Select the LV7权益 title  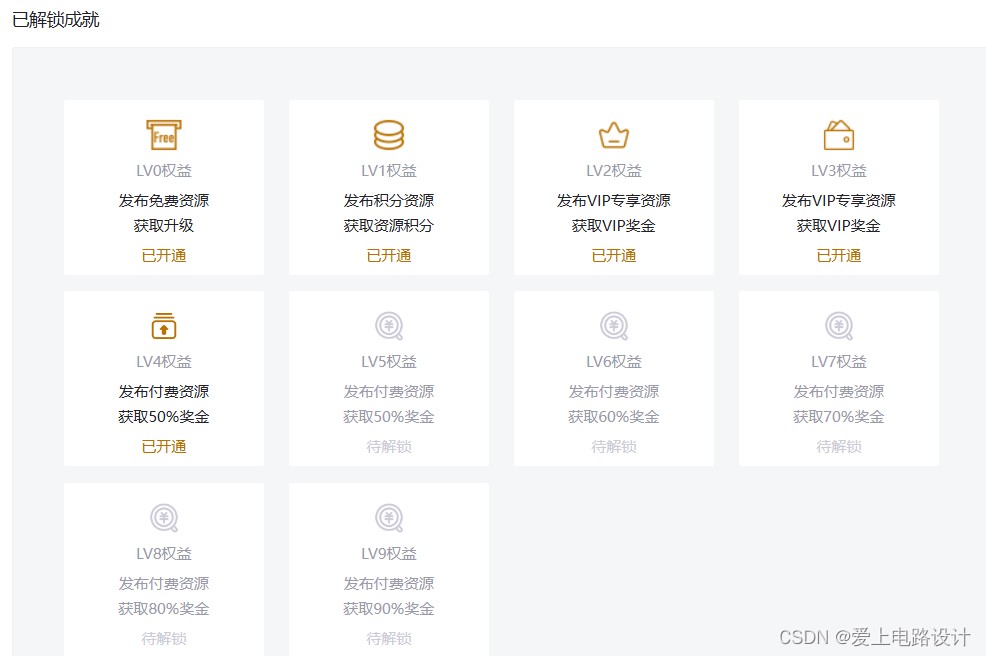click(x=839, y=362)
